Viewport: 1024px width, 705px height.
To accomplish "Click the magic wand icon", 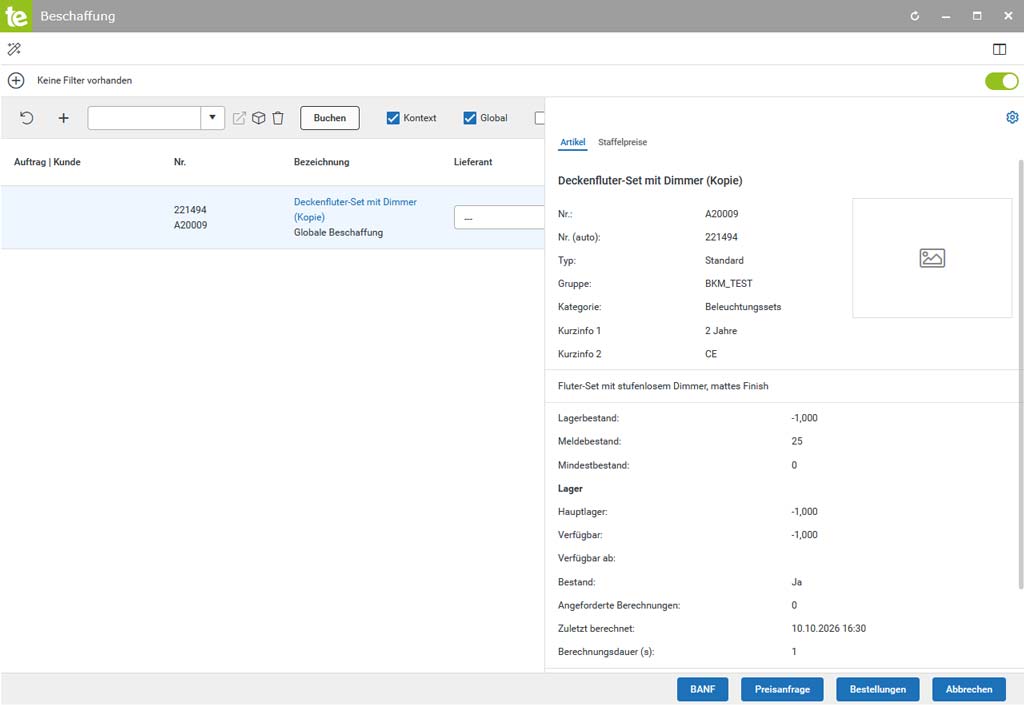I will 14,49.
